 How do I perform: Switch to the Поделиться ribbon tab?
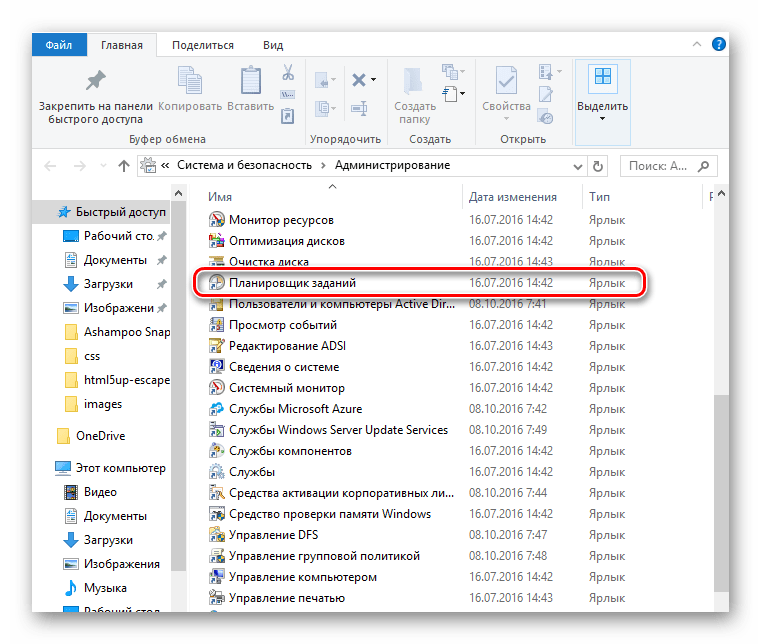[203, 45]
